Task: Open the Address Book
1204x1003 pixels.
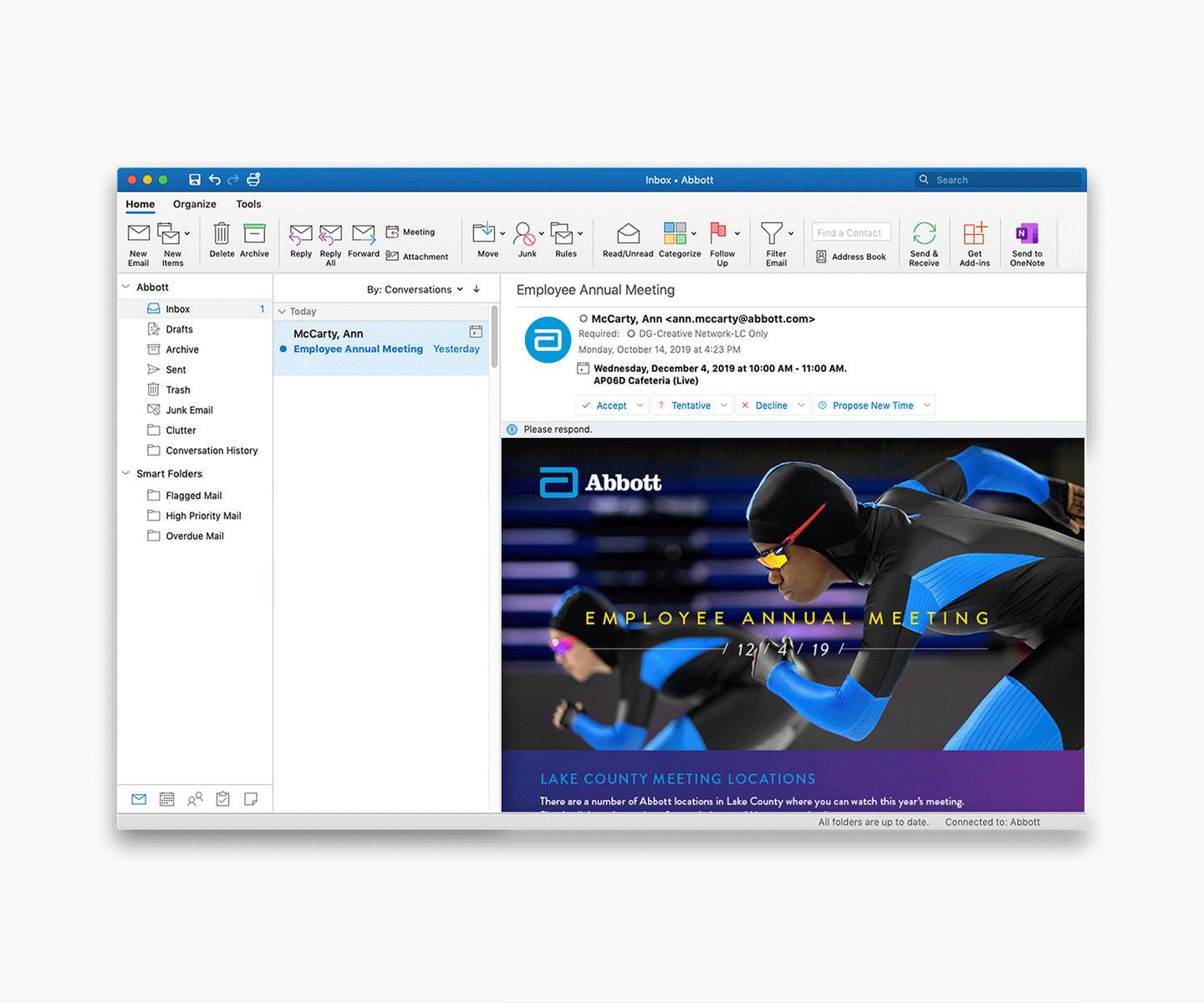Action: click(851, 257)
